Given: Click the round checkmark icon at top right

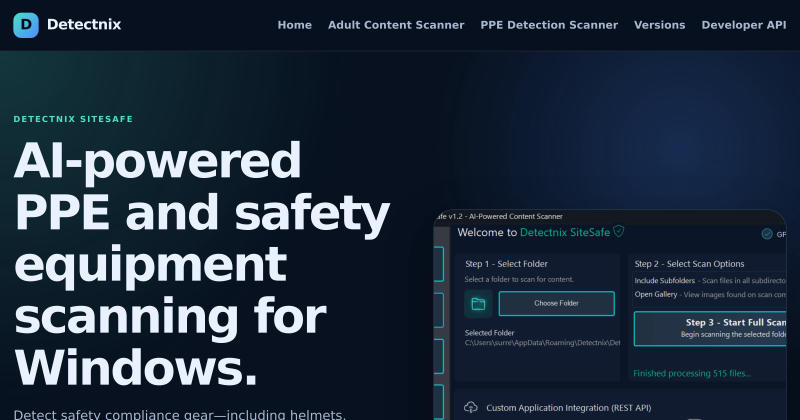Looking at the screenshot, I should coord(767,234).
